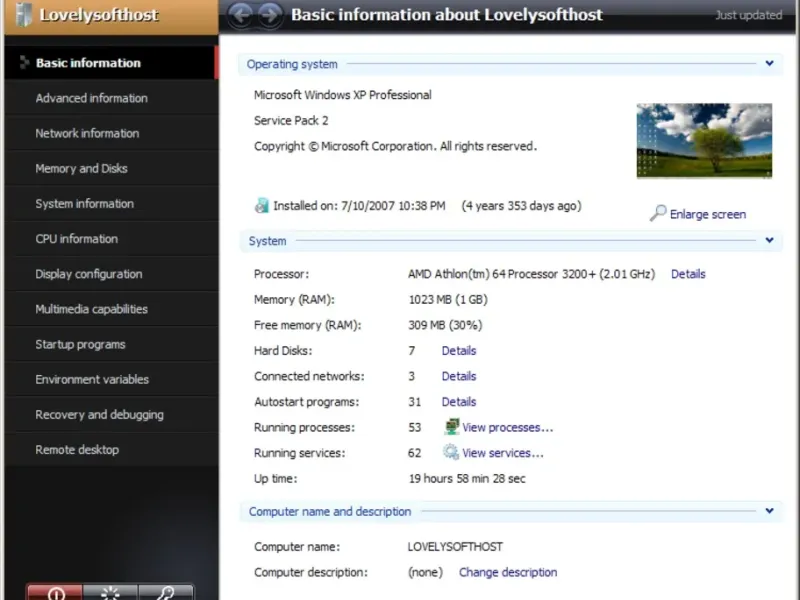Click the forward navigation arrow
The image size is (800, 600).
point(269,15)
